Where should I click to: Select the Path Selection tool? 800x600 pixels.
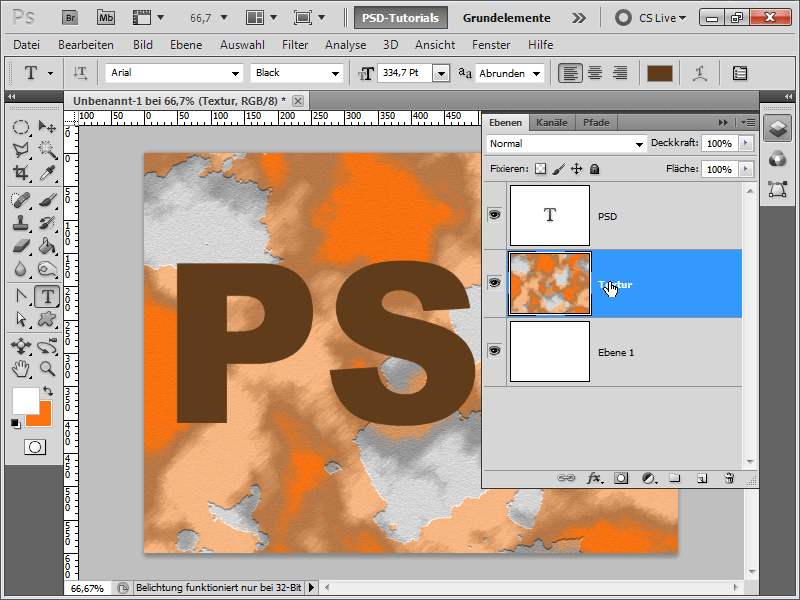click(20, 319)
